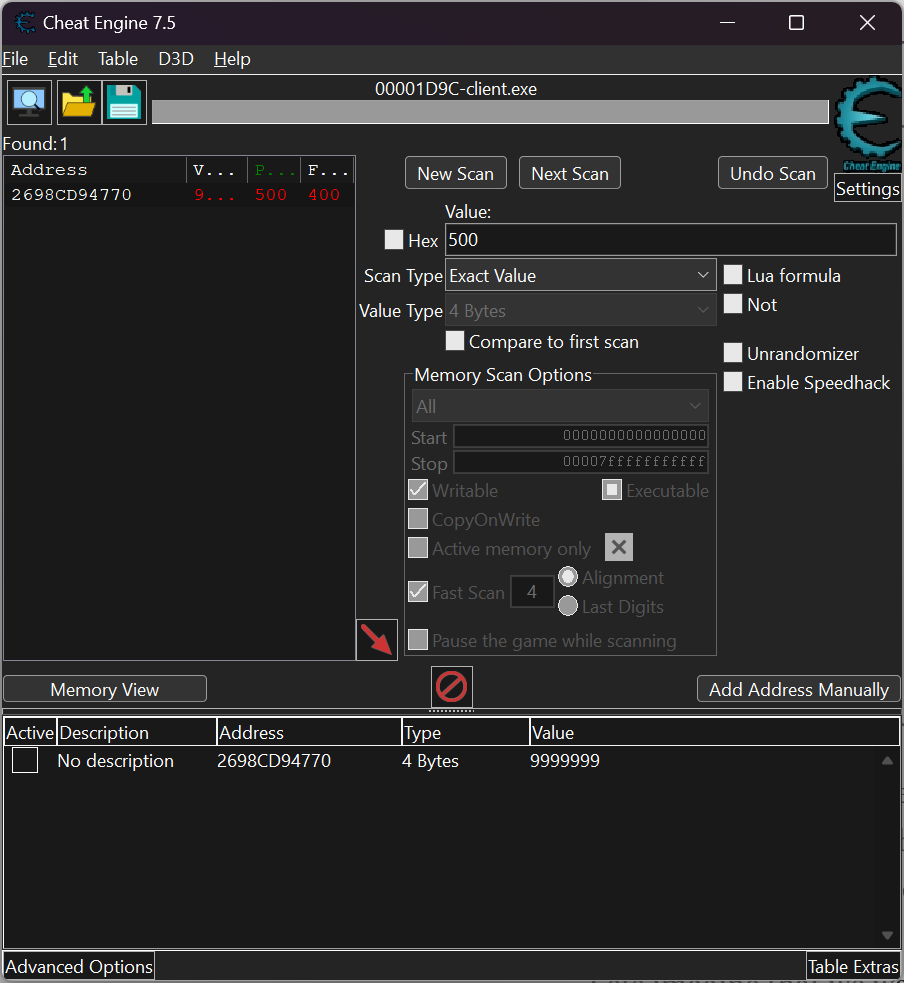Click the Address column header in found list
The width and height of the screenshot is (904, 983).
pyautogui.click(x=95, y=170)
